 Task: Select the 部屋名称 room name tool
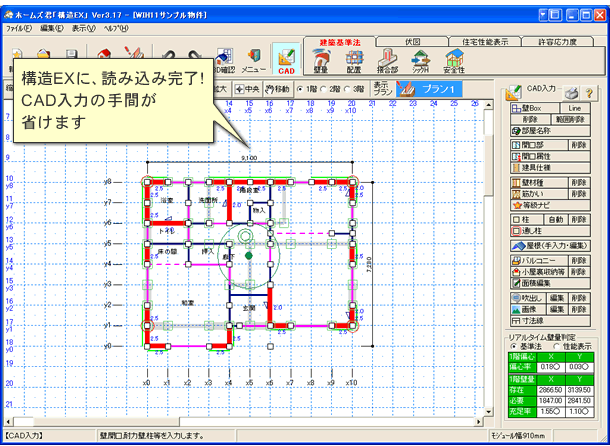click(x=550, y=131)
